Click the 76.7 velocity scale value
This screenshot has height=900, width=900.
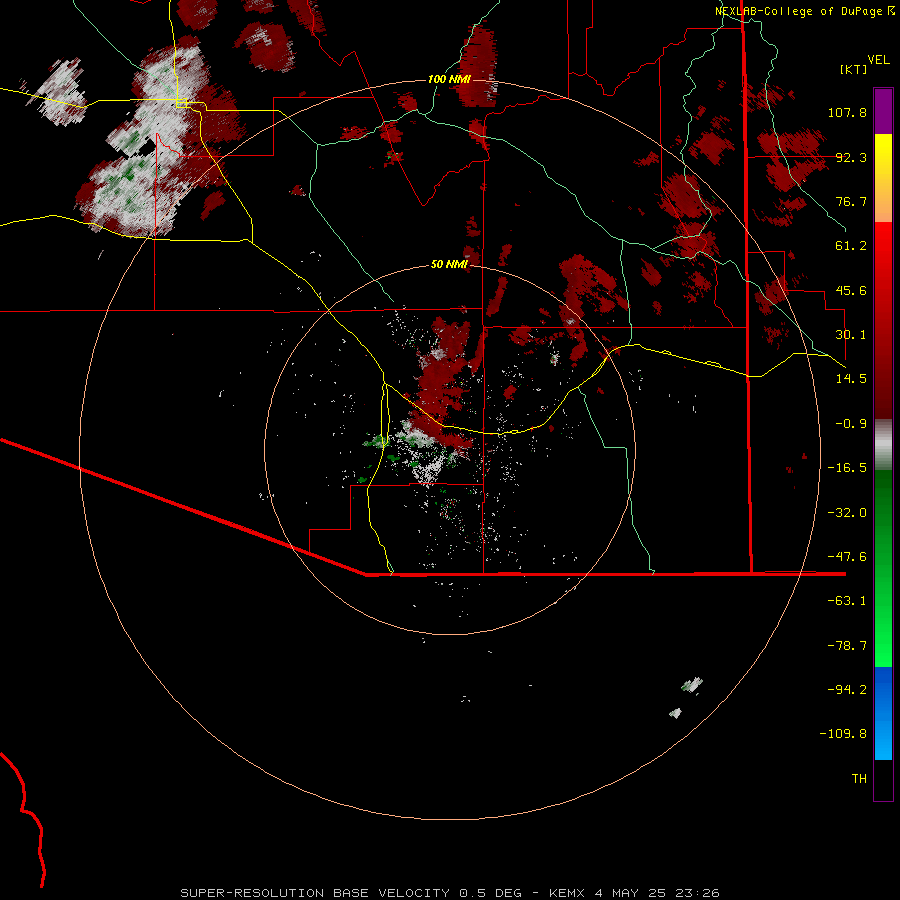click(851, 201)
